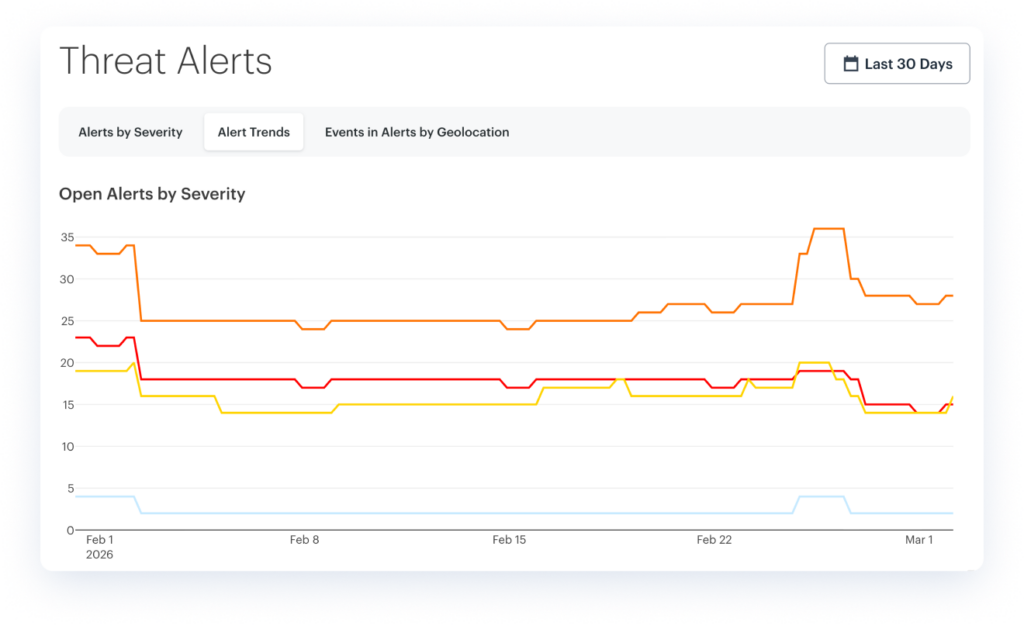Screen dimensions: 1024x626
Task: Click the 35 value on y-axis
Action: [67, 237]
